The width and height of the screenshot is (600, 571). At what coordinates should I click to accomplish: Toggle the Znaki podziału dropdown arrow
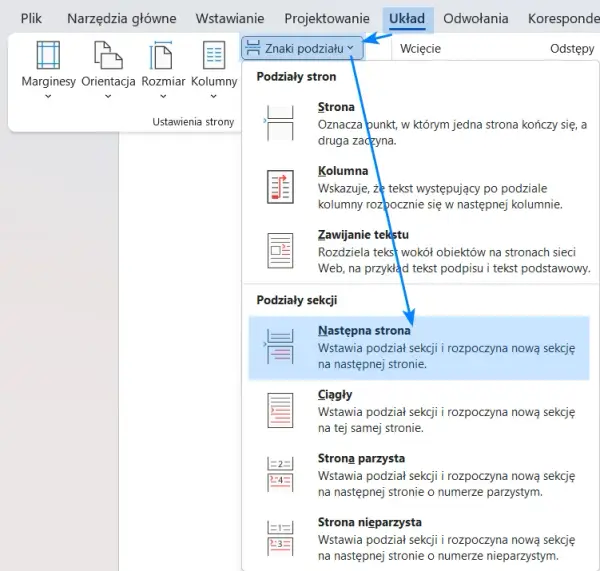click(351, 48)
